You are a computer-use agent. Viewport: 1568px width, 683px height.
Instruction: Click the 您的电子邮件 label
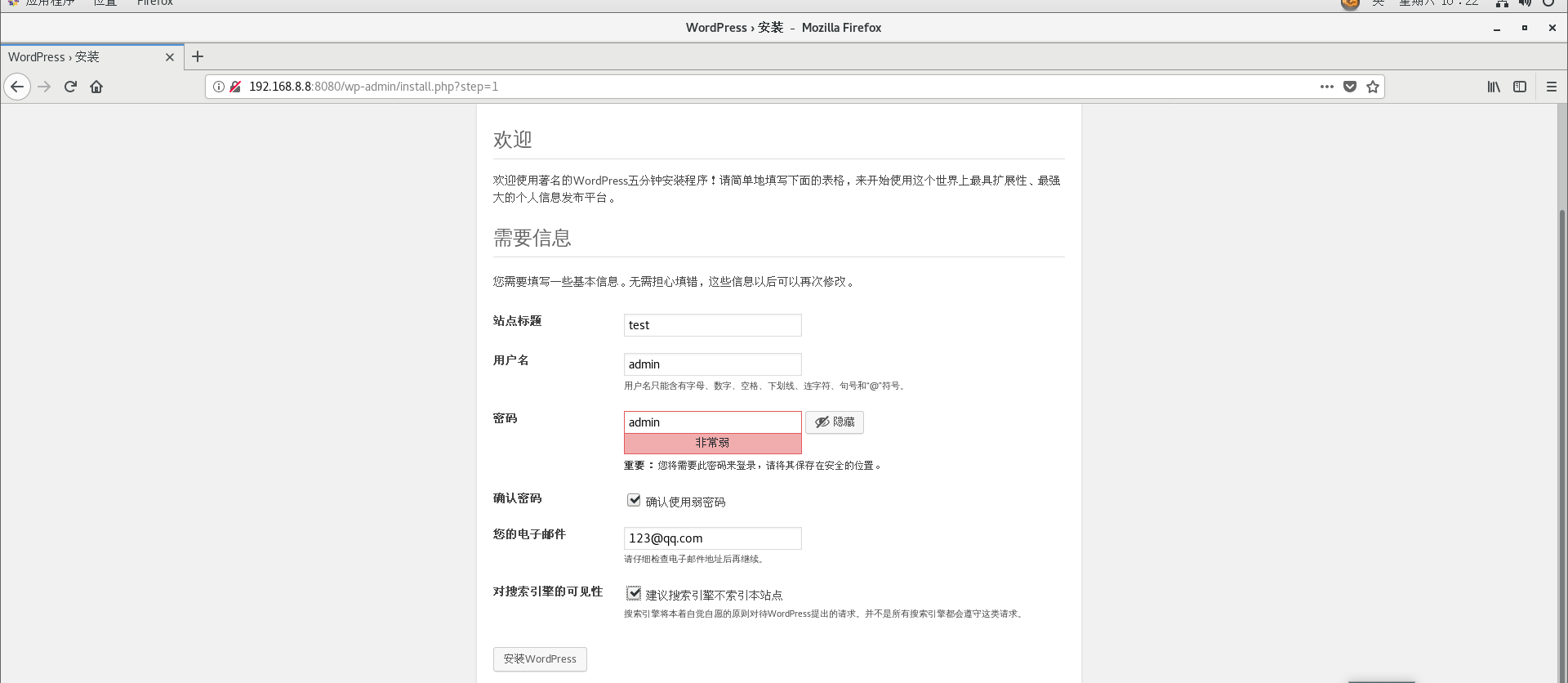(529, 534)
